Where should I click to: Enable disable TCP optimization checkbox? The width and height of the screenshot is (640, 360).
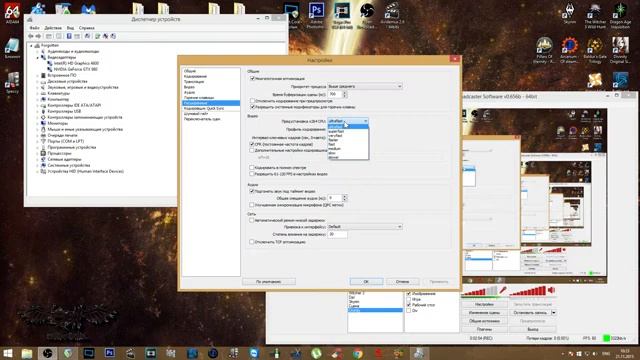tap(252, 242)
